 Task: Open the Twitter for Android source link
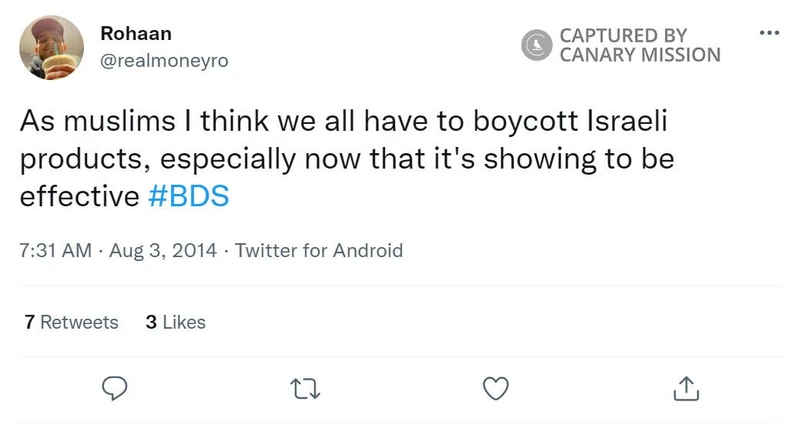tap(318, 250)
